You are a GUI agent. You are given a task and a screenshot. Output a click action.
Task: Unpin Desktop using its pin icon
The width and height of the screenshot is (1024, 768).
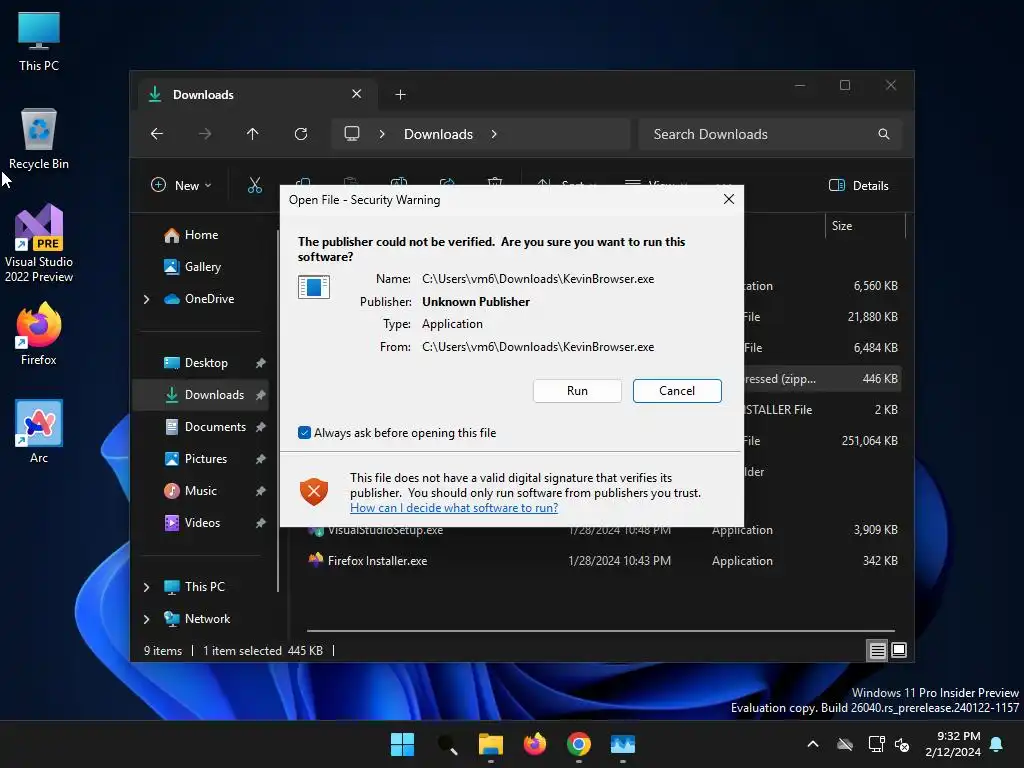[261, 363]
